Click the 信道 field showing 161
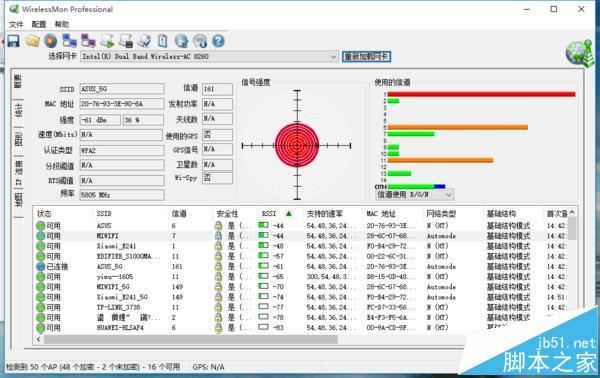 pyautogui.click(x=217, y=89)
